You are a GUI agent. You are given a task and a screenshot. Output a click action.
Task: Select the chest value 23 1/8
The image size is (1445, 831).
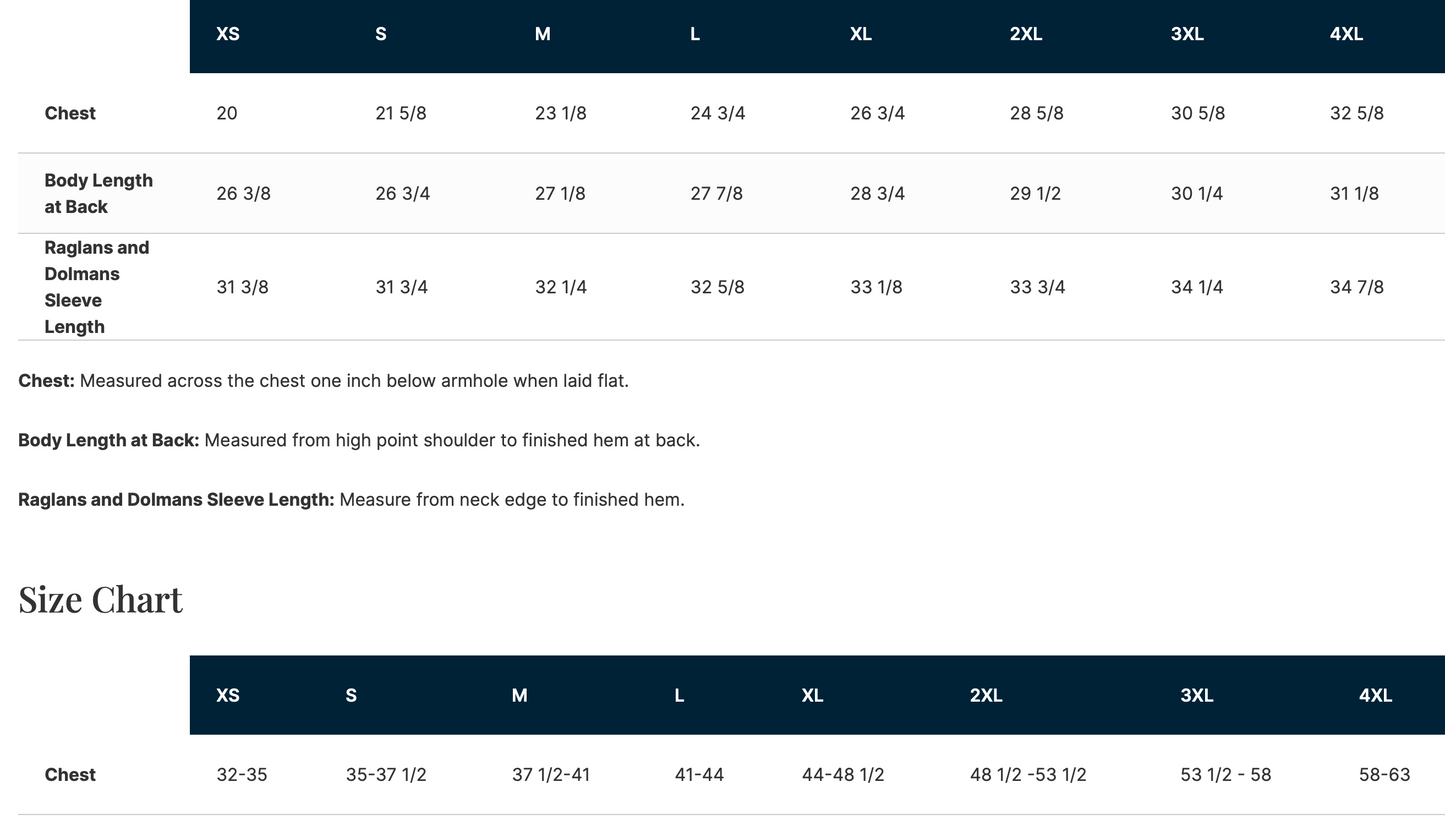560,113
